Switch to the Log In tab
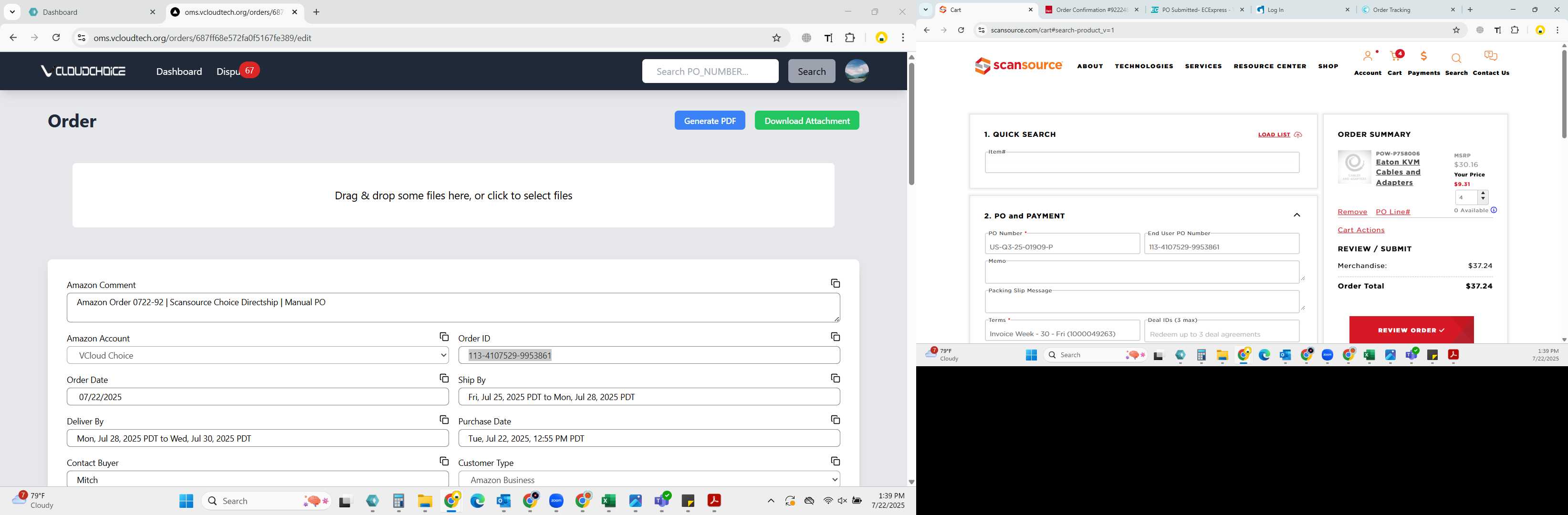This screenshot has width=1568, height=515. [x=1303, y=10]
